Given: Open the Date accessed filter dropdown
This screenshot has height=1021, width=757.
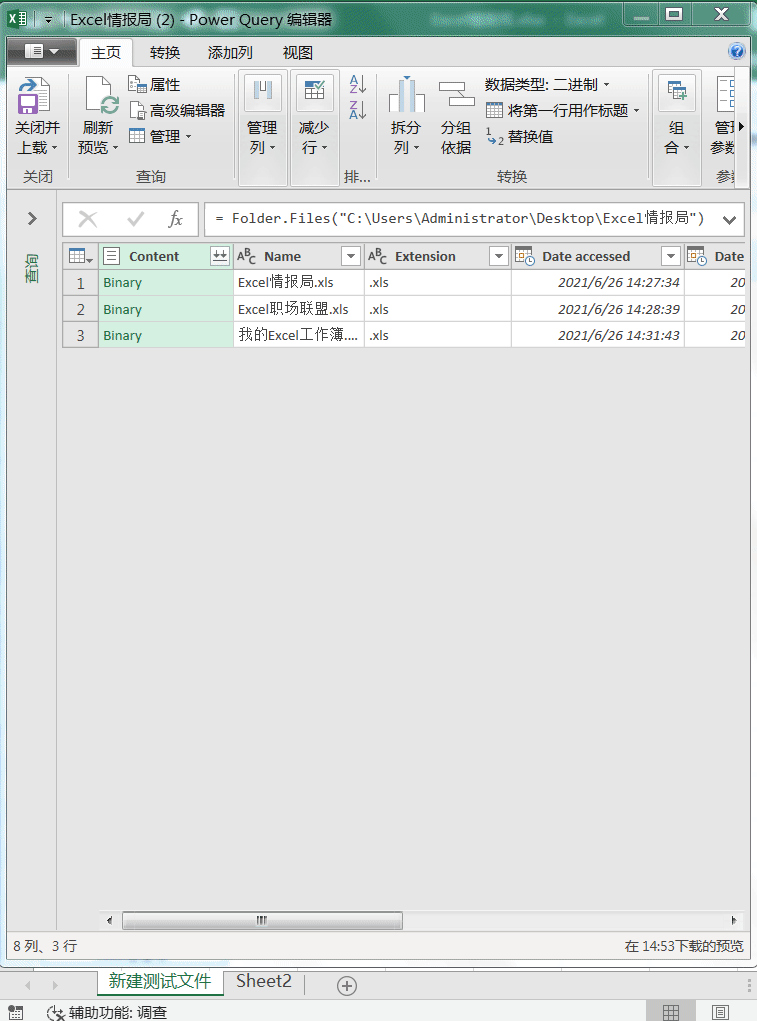Looking at the screenshot, I should (x=670, y=257).
